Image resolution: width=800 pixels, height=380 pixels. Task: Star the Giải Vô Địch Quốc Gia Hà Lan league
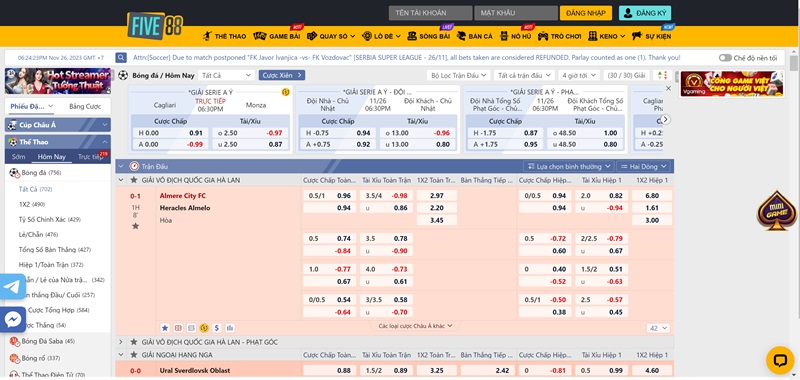[x=134, y=180]
